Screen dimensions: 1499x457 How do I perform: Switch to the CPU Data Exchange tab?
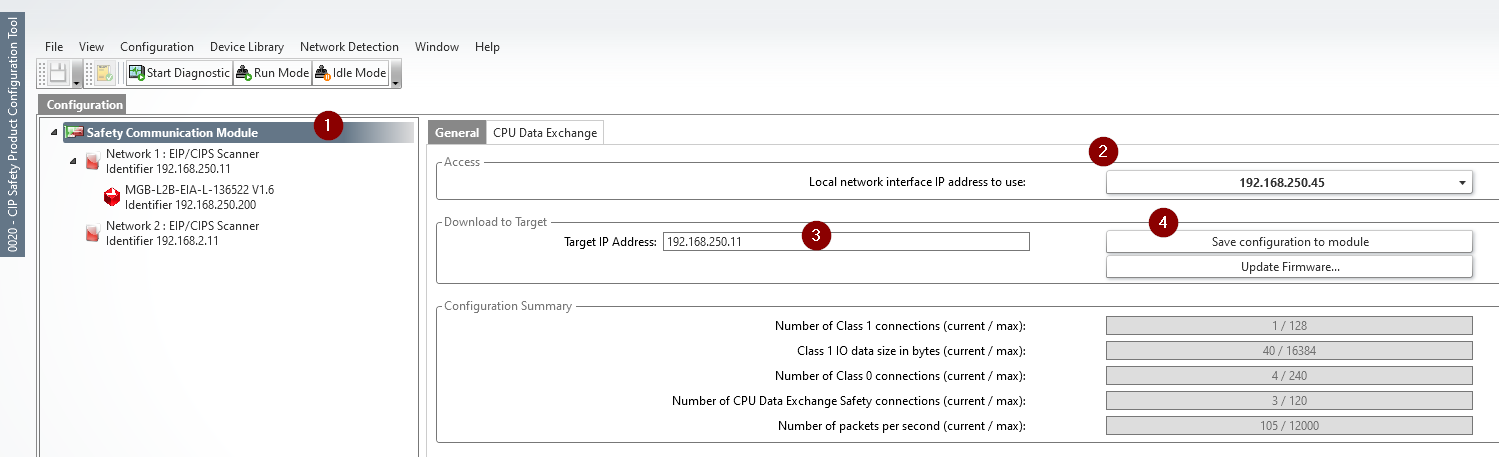(545, 133)
